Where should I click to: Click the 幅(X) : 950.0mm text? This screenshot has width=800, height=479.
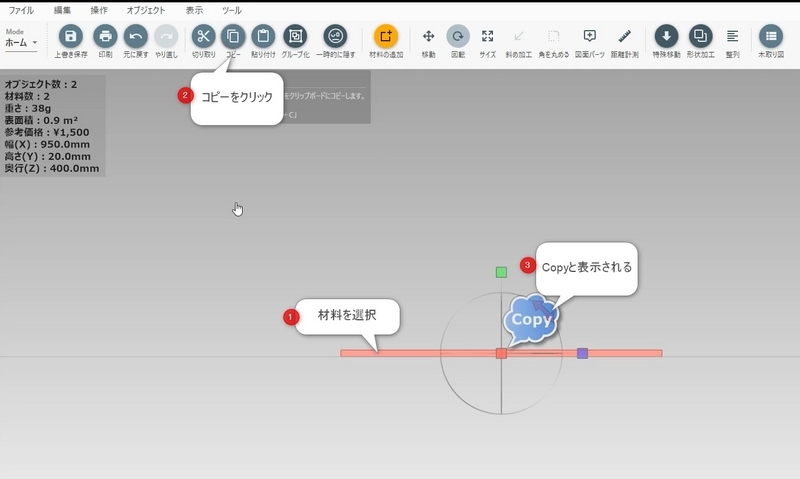47,144
